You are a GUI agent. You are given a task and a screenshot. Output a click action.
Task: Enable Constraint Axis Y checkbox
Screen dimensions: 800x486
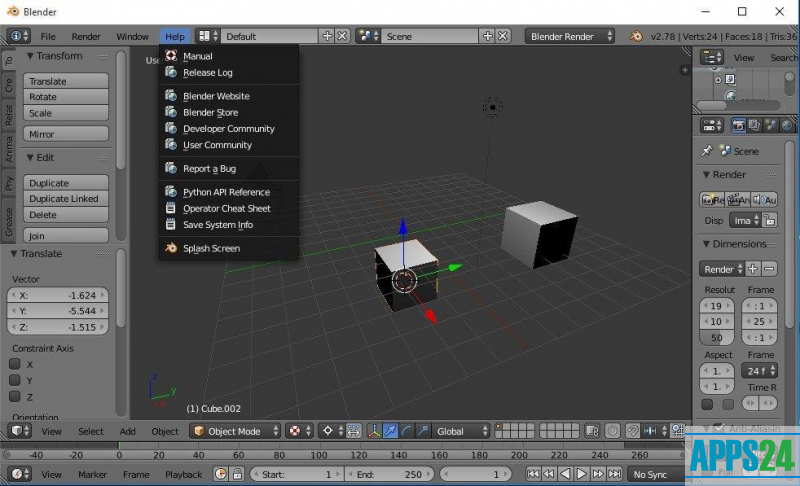point(15,380)
